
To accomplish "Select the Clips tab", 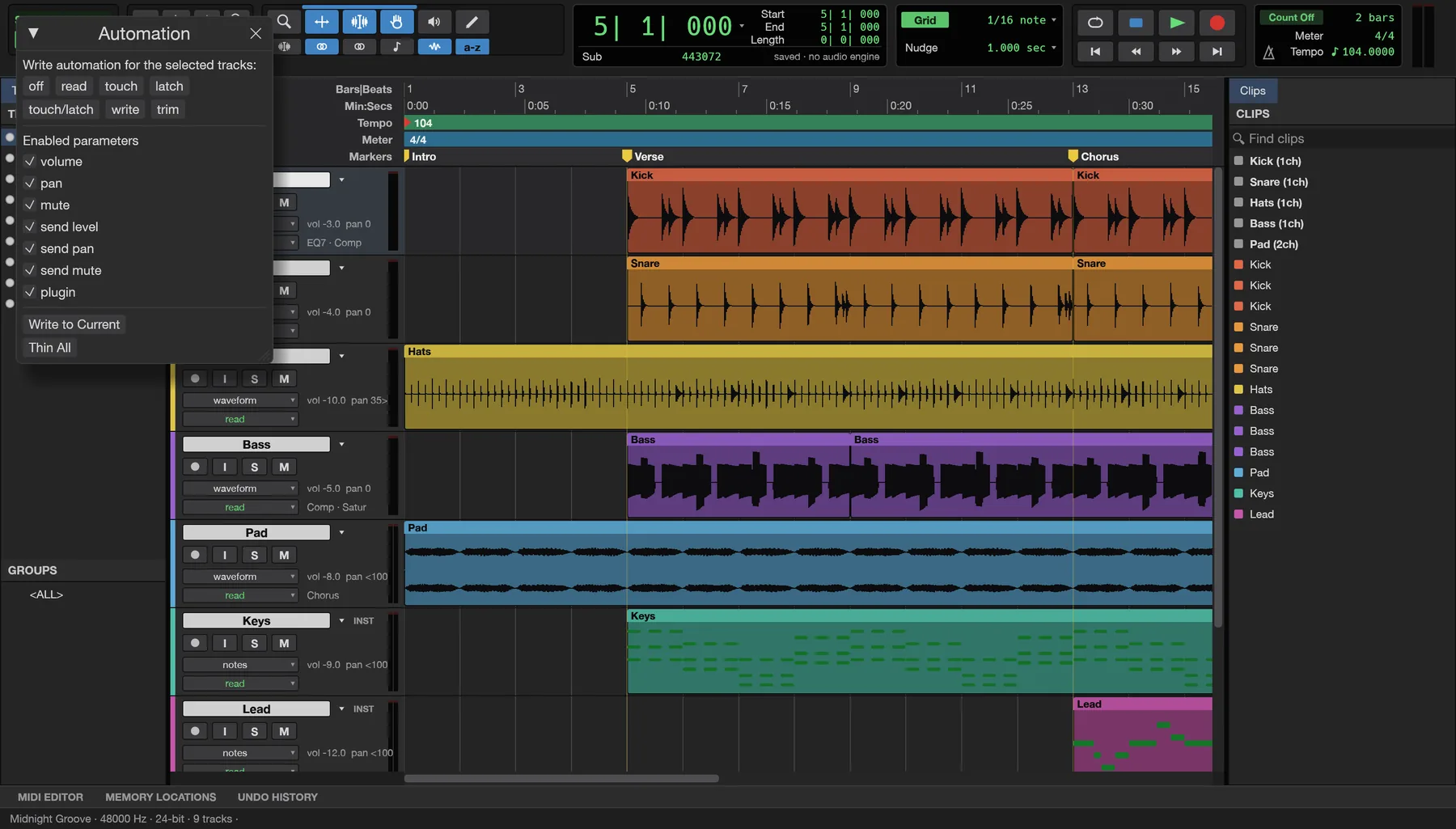I will [1252, 91].
